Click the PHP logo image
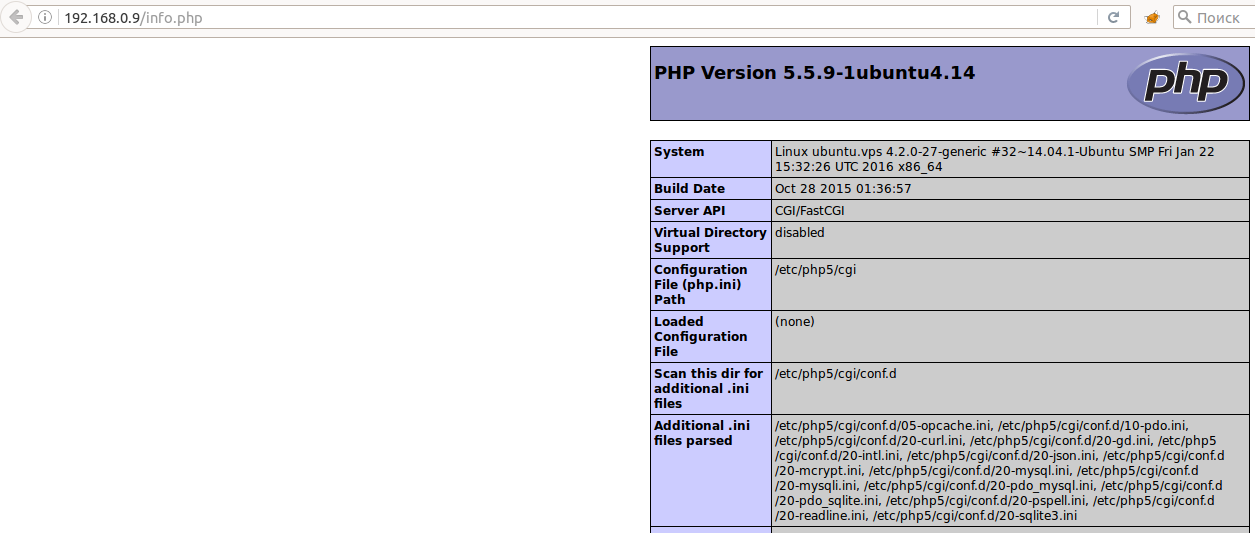 1185,82
